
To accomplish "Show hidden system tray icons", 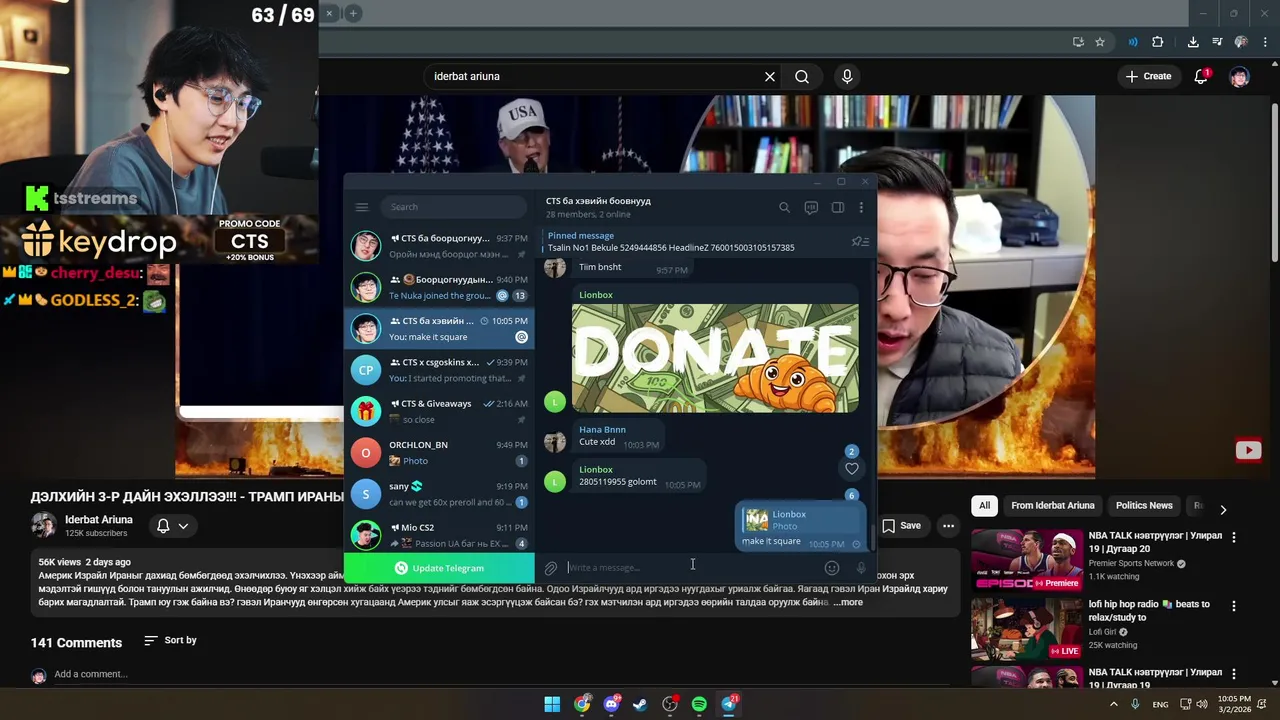I will 1113,704.
